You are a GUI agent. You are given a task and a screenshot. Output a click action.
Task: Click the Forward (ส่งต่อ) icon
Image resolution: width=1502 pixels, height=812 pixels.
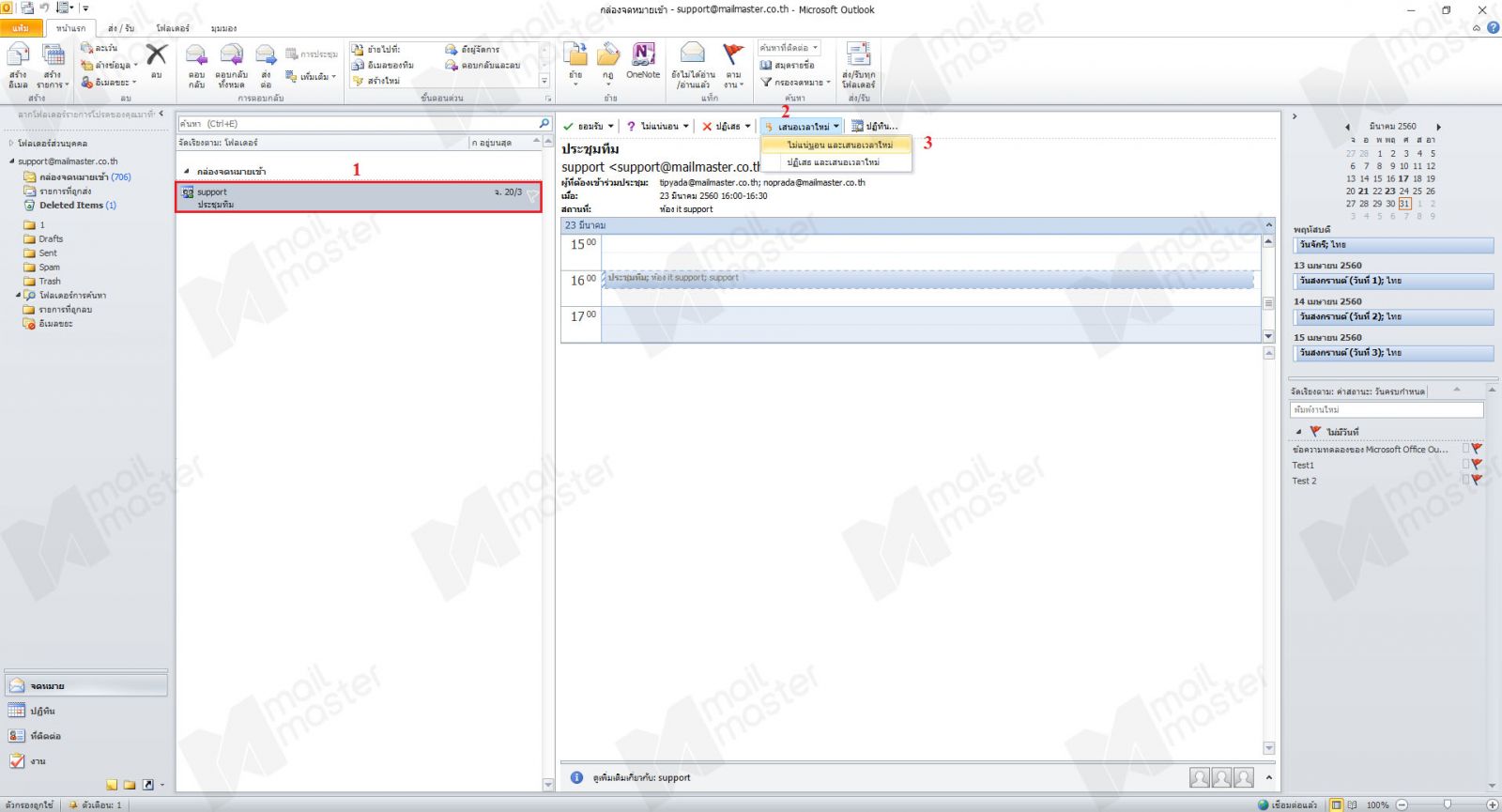pos(266,56)
